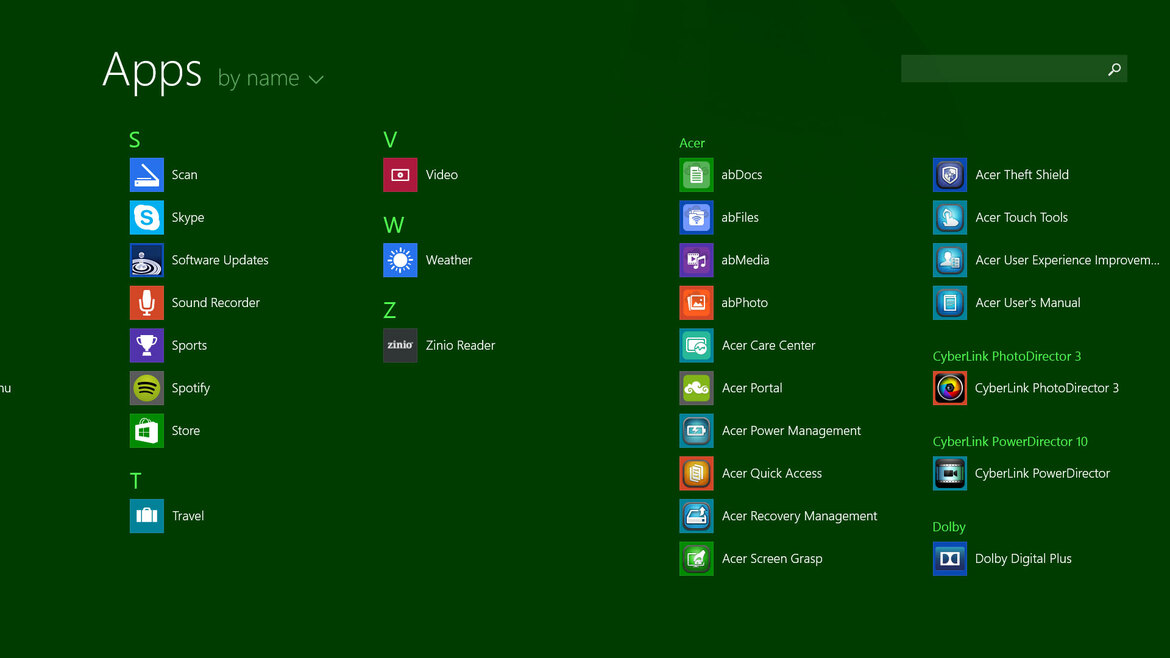The width and height of the screenshot is (1170, 658).
Task: Launch Acer Touch Tools icon
Action: [x=950, y=217]
